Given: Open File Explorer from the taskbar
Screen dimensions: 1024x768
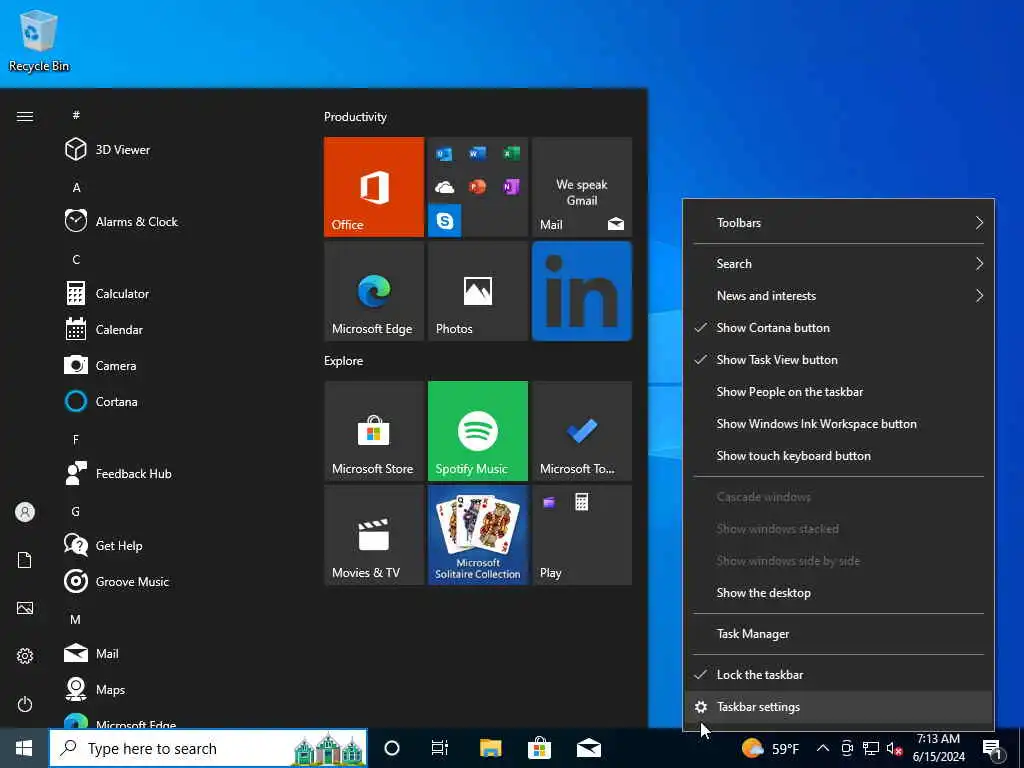Looking at the screenshot, I should coord(490,748).
